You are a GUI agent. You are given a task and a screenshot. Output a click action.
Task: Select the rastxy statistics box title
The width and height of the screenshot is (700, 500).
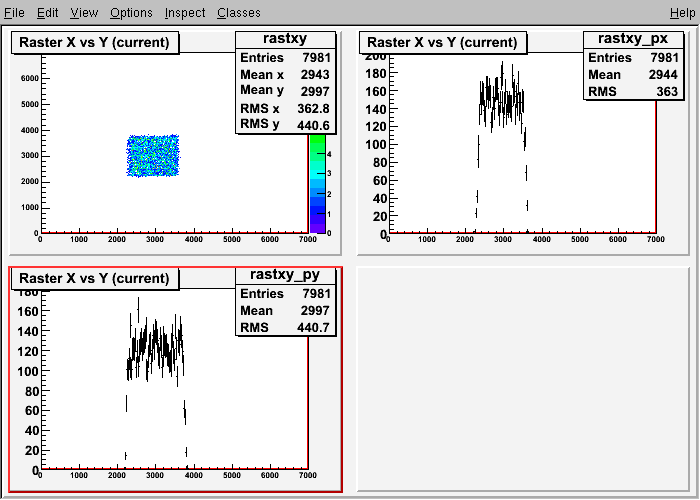click(x=285, y=39)
